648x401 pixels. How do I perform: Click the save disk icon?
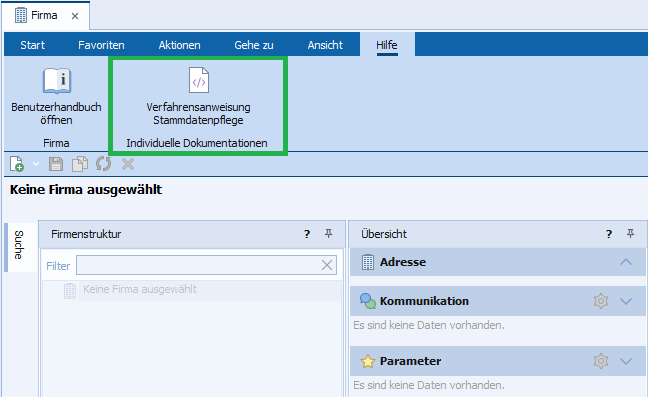coord(56,164)
